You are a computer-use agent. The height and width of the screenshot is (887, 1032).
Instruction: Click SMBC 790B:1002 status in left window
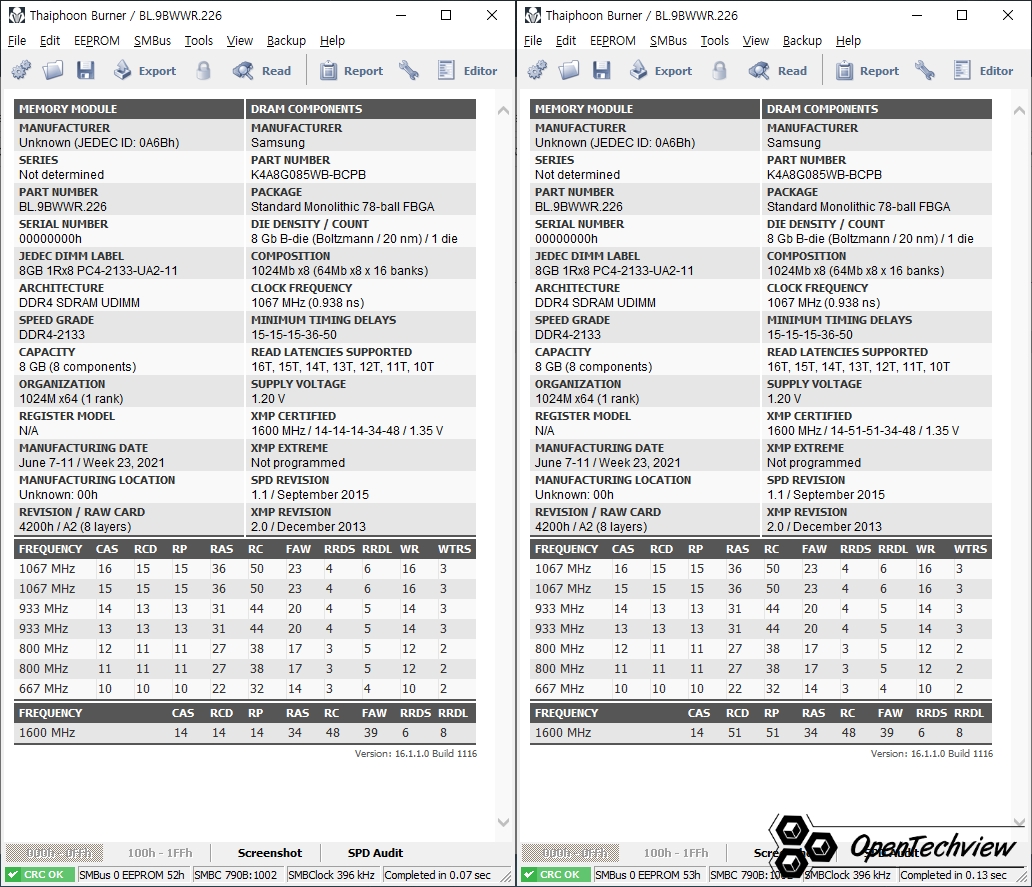point(236,874)
